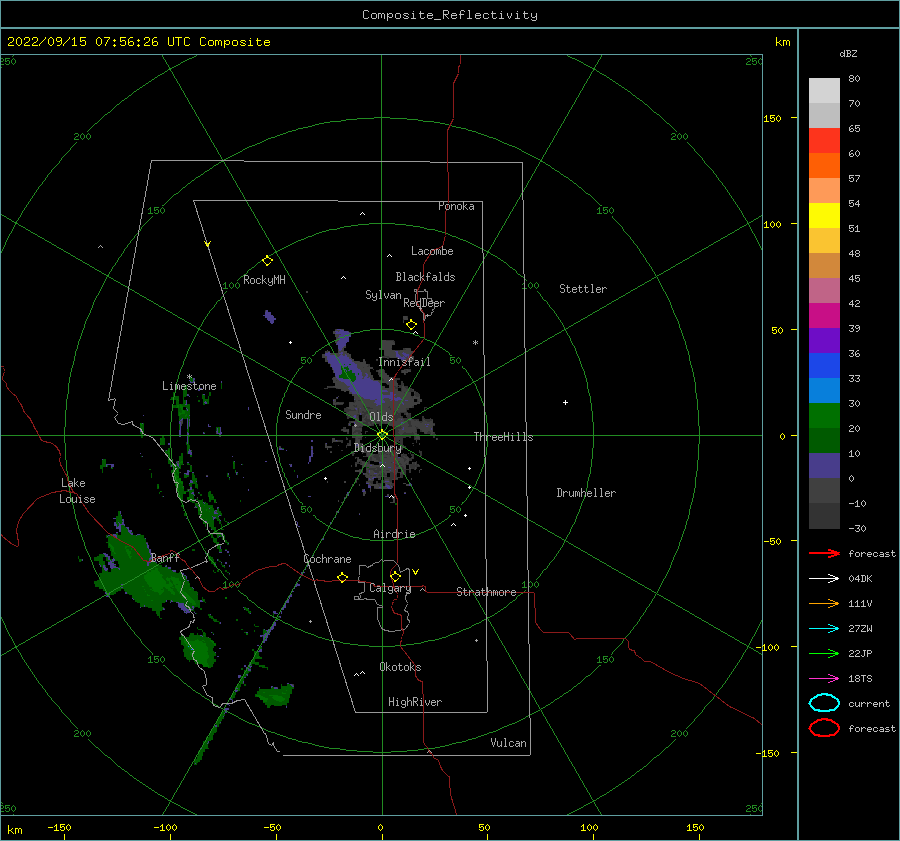Click the Calgary label
Screen dimensions: 900x841
click(390, 588)
